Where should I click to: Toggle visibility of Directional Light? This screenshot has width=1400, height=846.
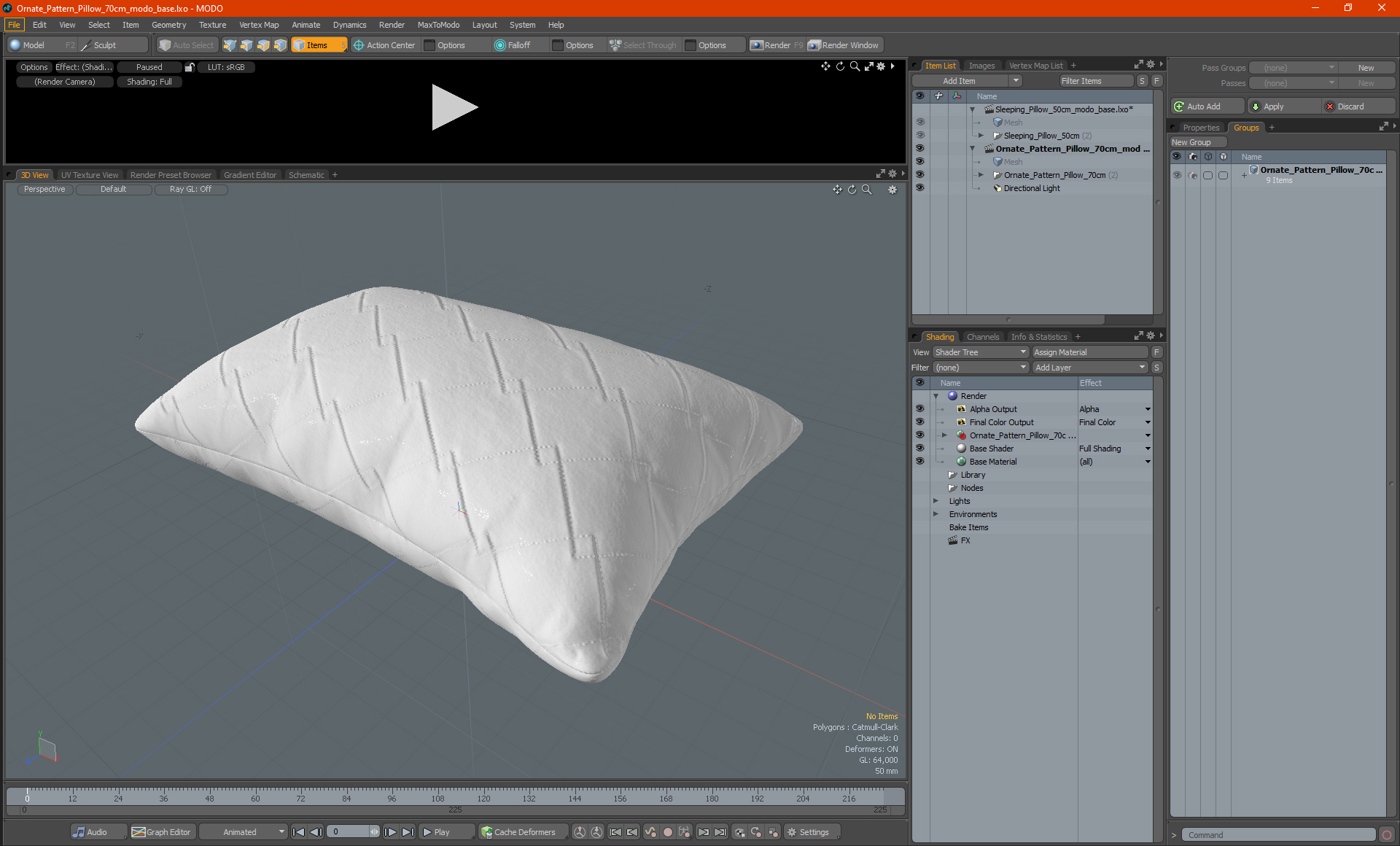tap(920, 188)
